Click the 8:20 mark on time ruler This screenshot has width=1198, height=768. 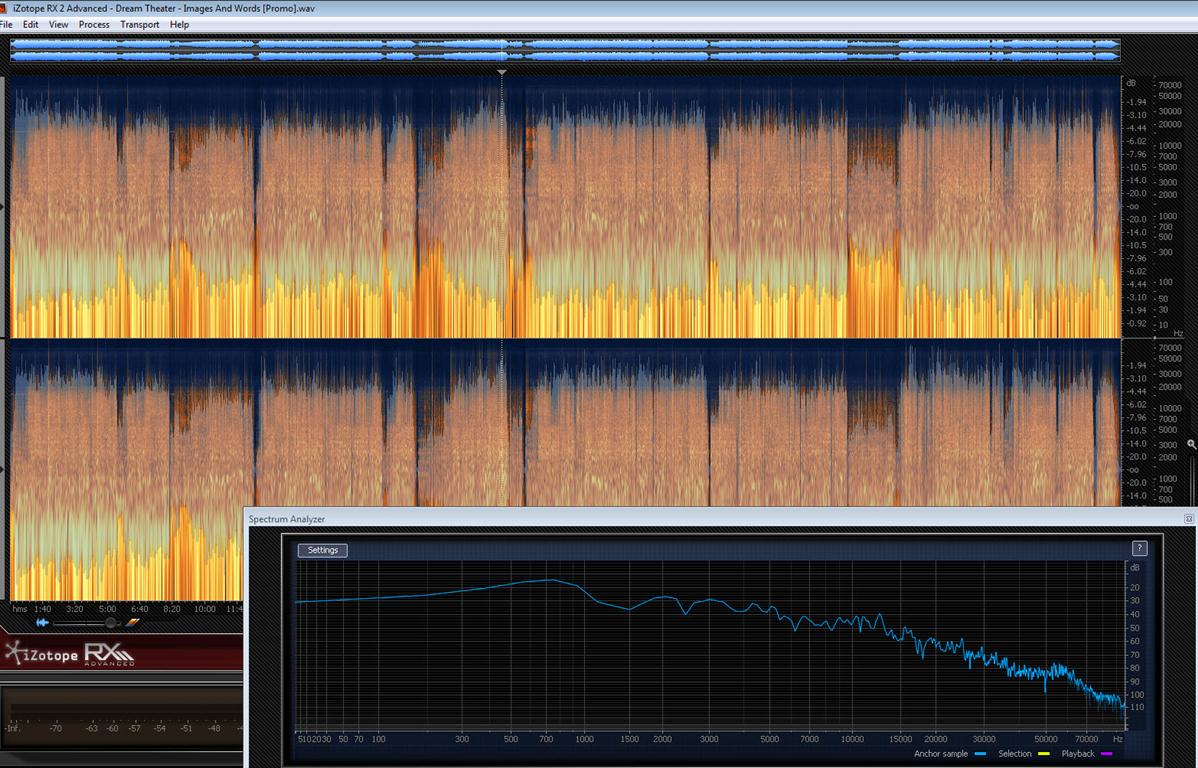click(x=172, y=609)
